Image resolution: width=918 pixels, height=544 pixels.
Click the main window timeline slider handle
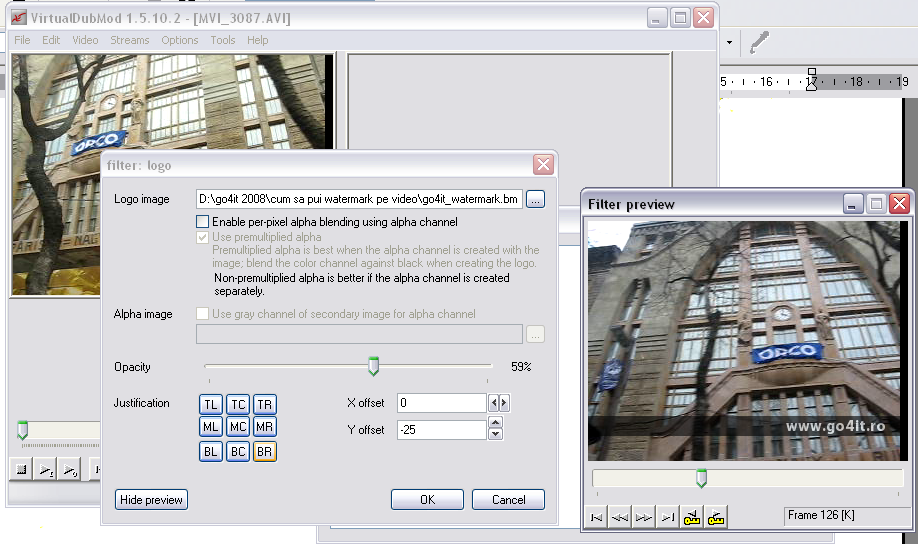pyautogui.click(x=22, y=430)
